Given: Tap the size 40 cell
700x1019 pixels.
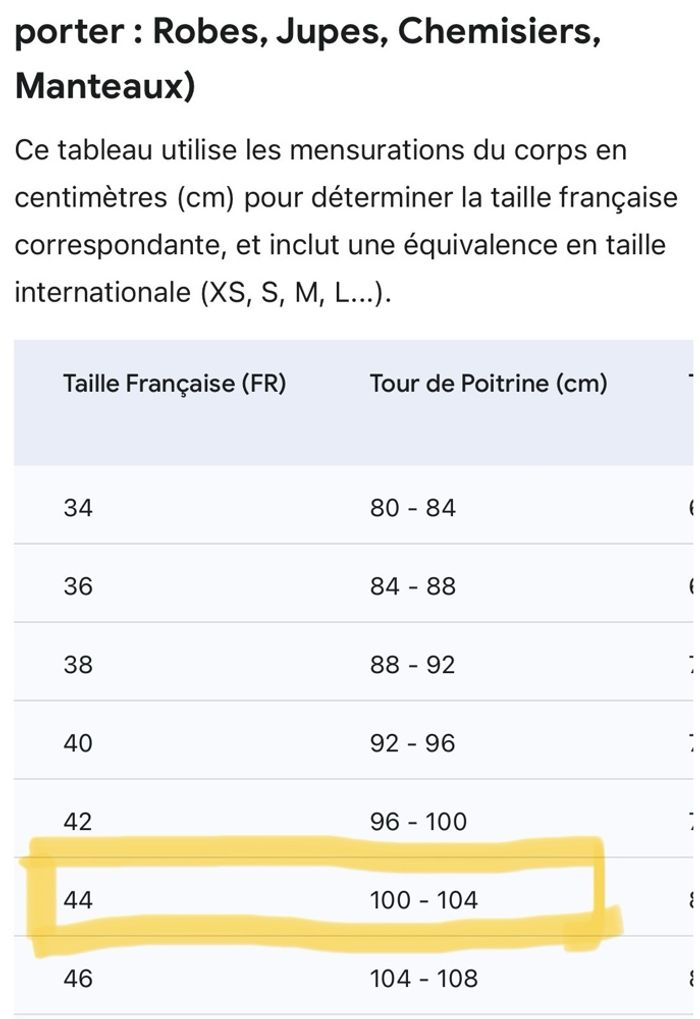Looking at the screenshot, I should tap(78, 743).
